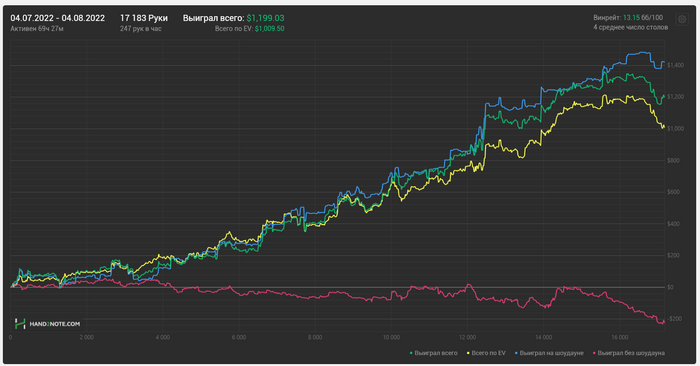Click the 16 000 x-axis label
The height and width of the screenshot is (366, 700).
(620, 337)
